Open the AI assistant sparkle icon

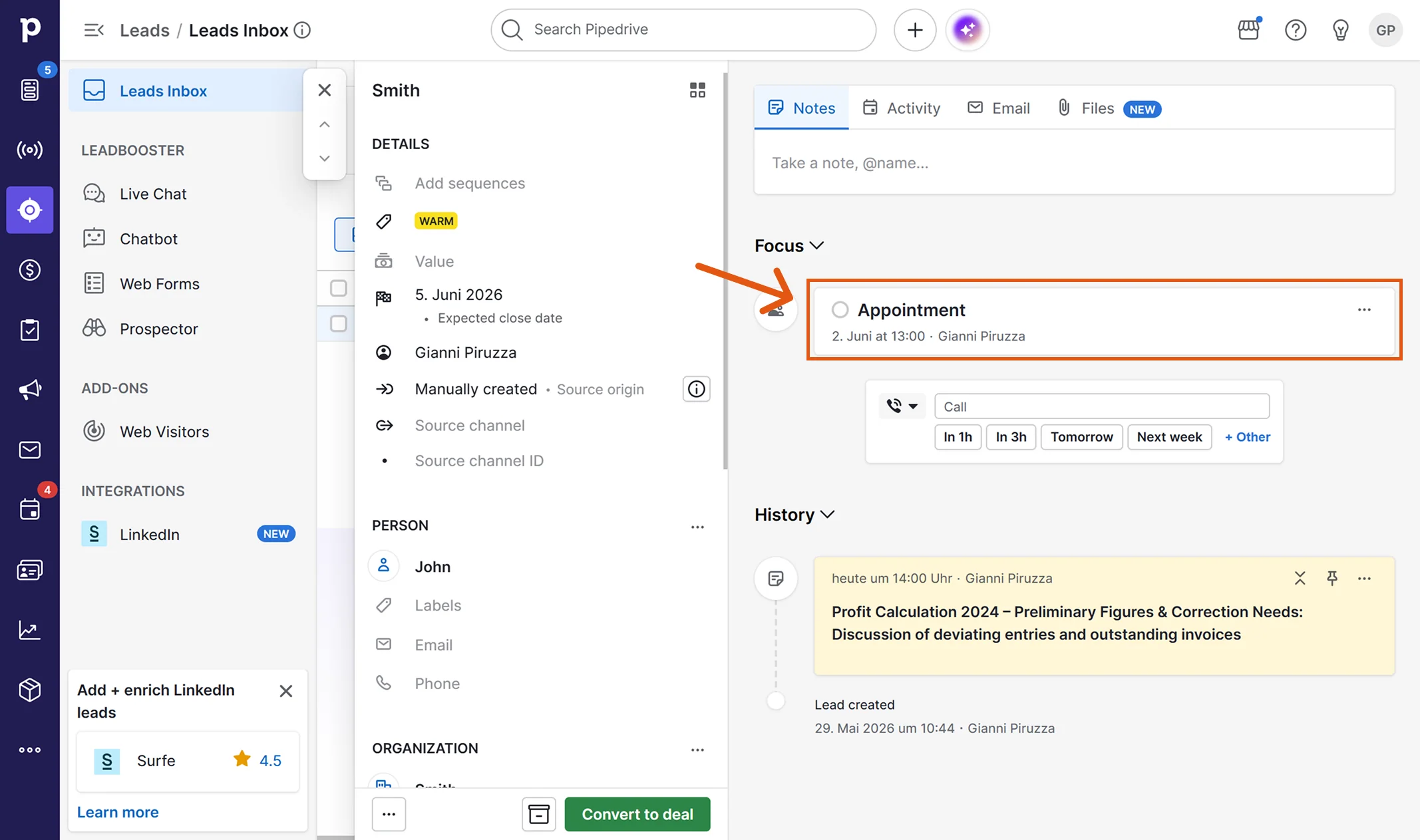[967, 30]
